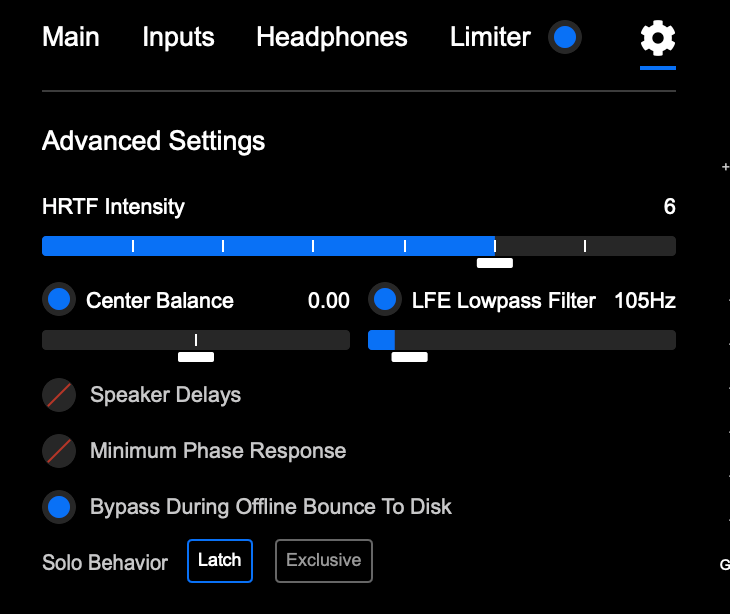The height and width of the screenshot is (614, 730).
Task: Open the settings gear tab
Action: coord(658,39)
